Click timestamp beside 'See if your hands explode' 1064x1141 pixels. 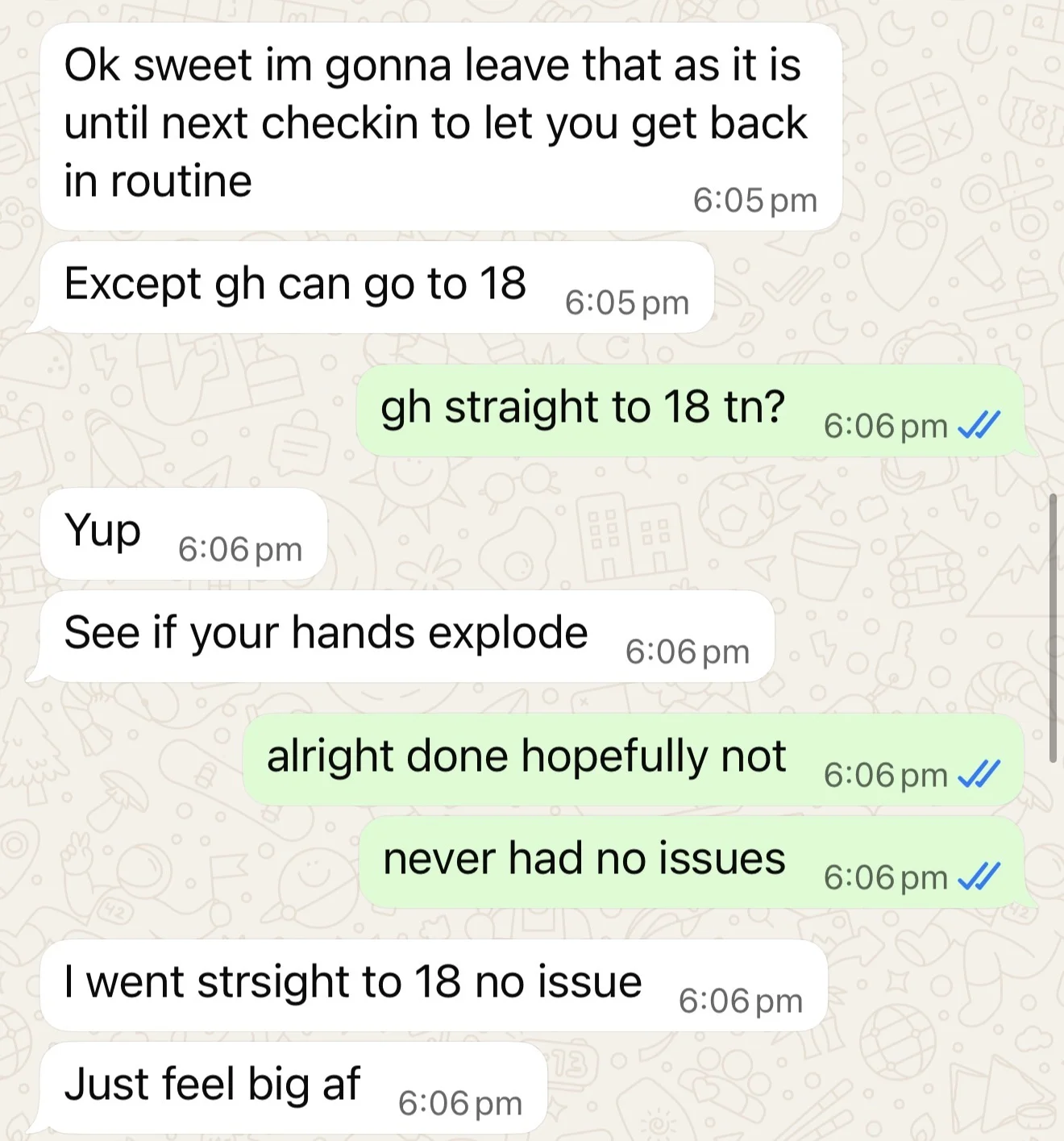click(x=688, y=652)
